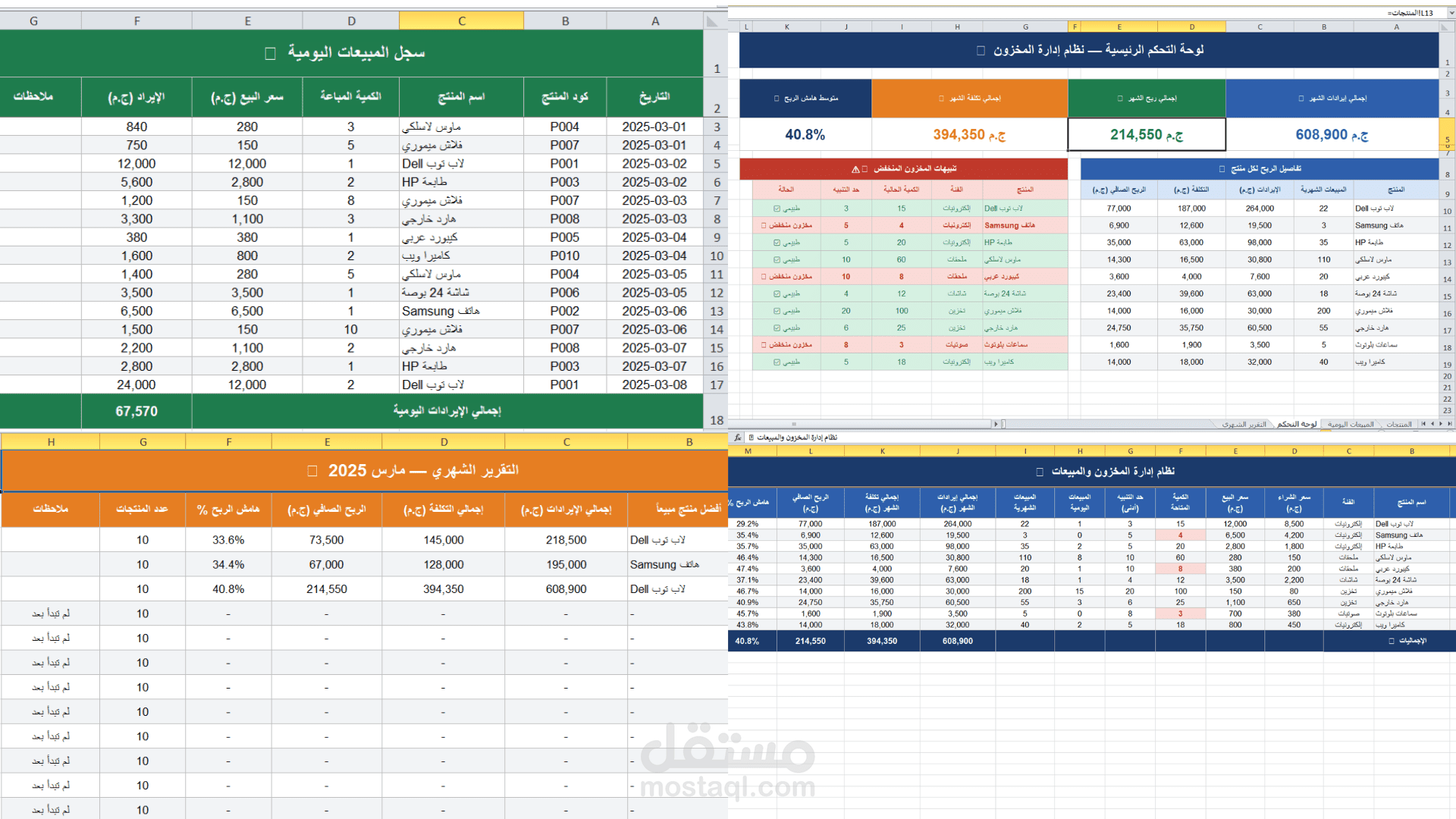The image size is (1456, 819).
Task: Click the warning icon on low-stock alerts header
Action: pos(855,169)
